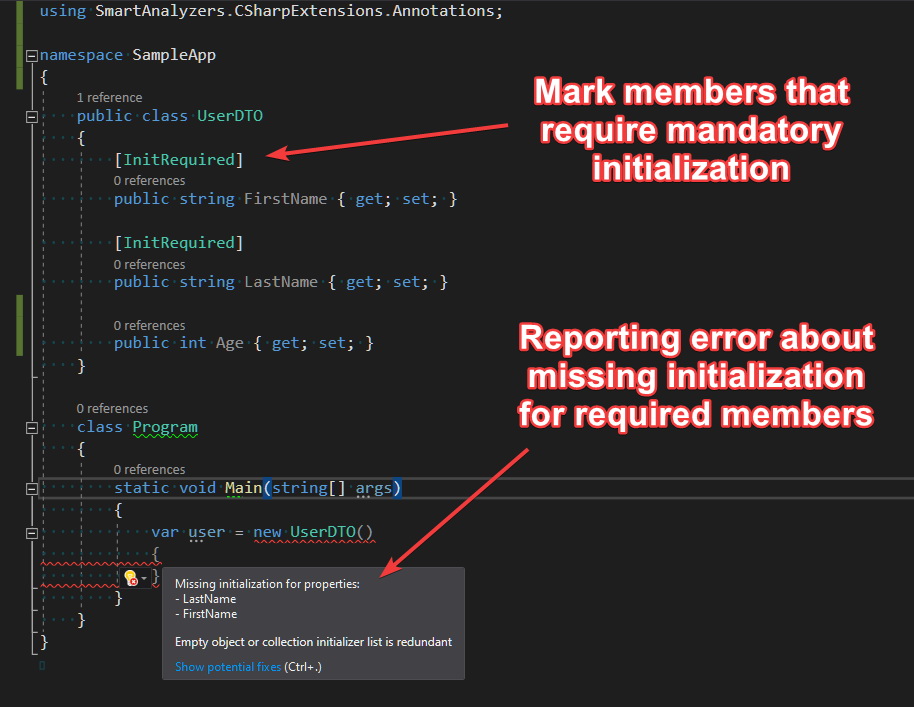The width and height of the screenshot is (914, 707).
Task: Click 'Show potential fixes' link
Action: (228, 666)
